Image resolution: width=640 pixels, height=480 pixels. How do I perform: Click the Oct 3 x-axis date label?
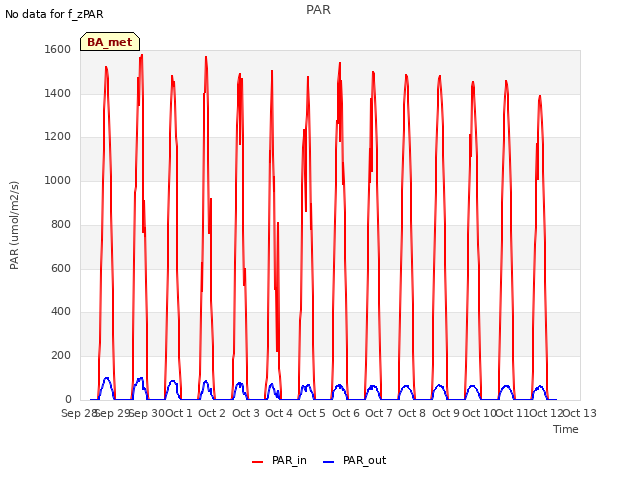coord(246,413)
